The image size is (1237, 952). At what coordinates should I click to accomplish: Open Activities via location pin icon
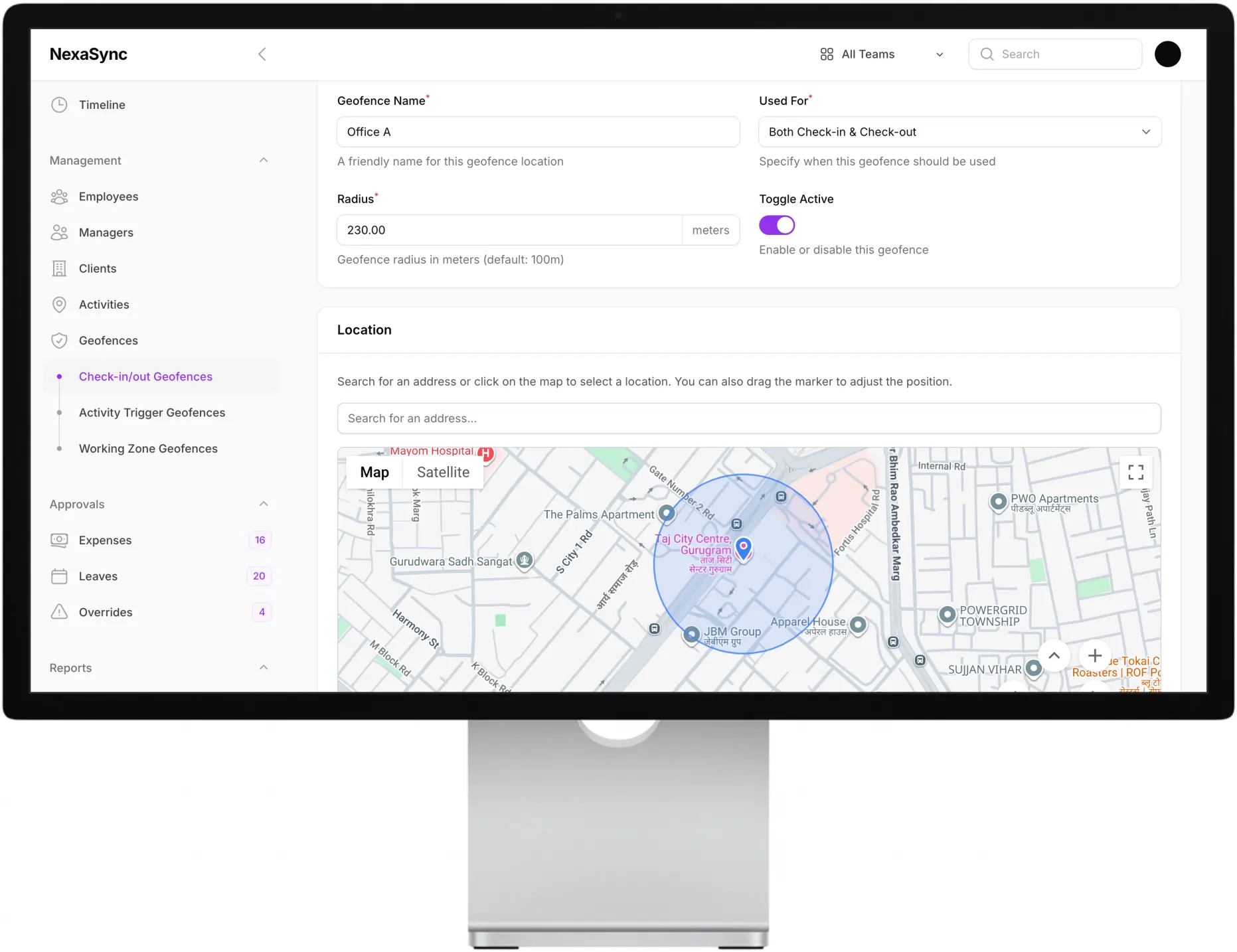click(x=59, y=304)
